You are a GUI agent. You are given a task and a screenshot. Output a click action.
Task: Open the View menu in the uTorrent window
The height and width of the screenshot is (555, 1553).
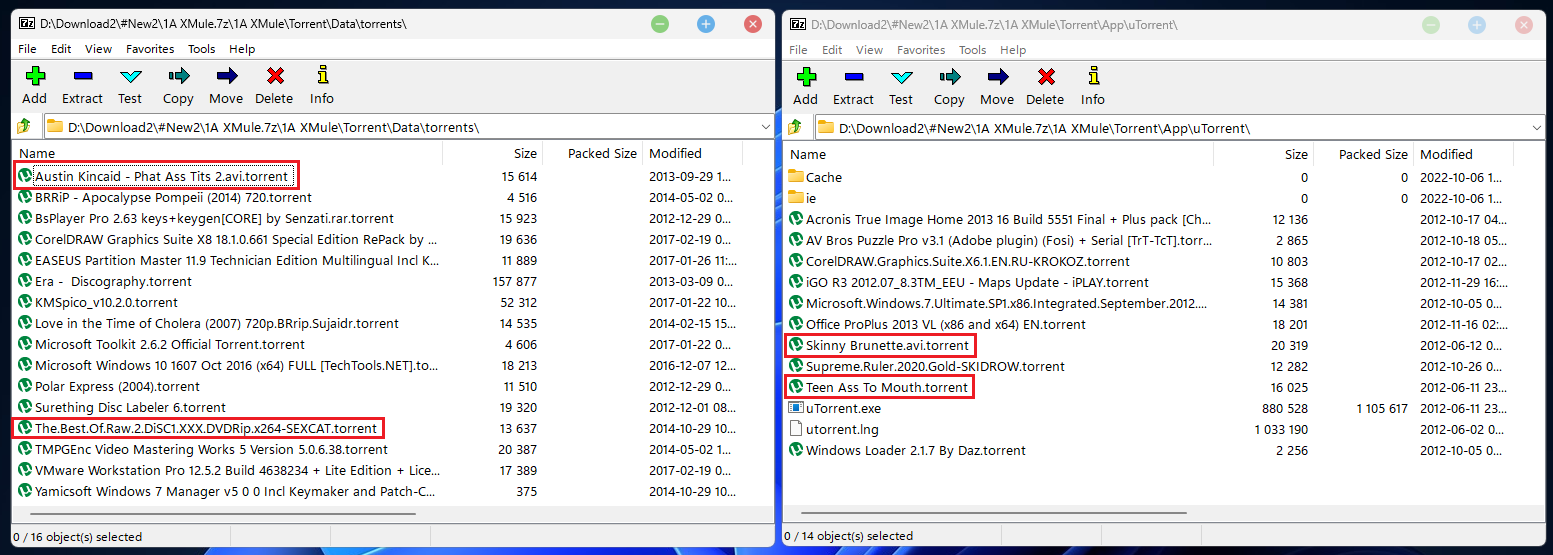pyautogui.click(x=869, y=49)
